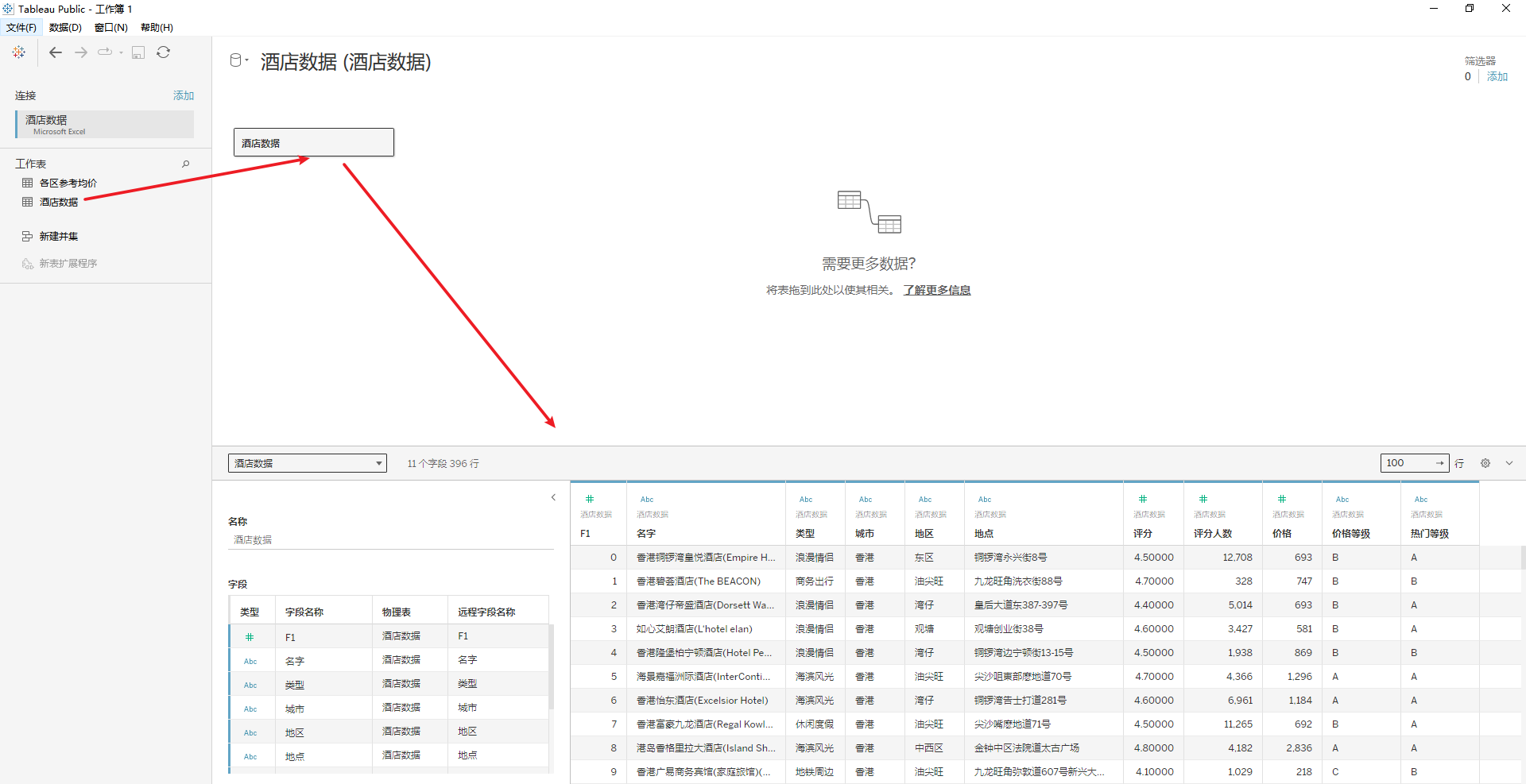
Task: Collapse the metadata pane with the chevron
Action: point(553,498)
